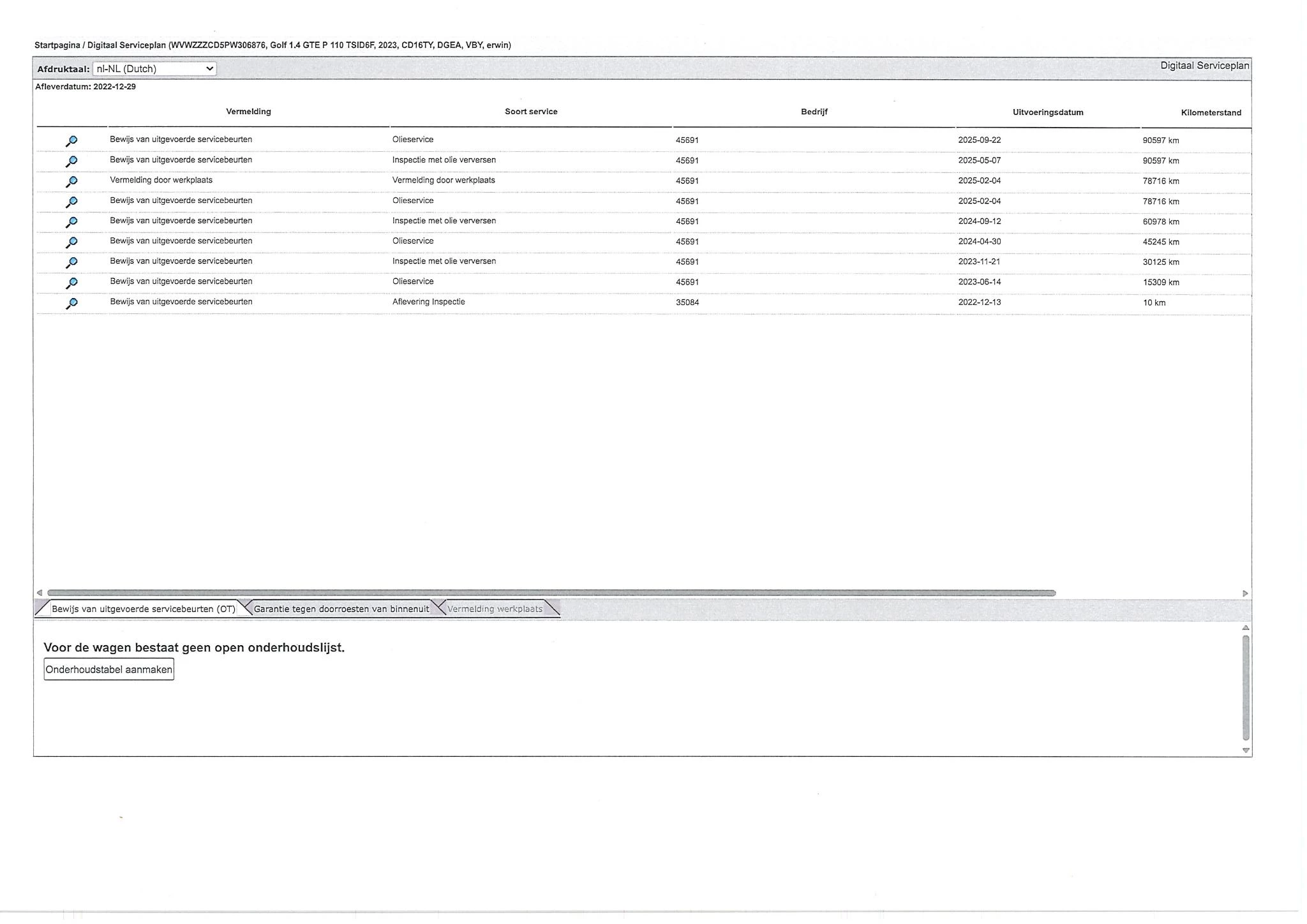View the Vermelding door werkplaats record

click(x=71, y=182)
